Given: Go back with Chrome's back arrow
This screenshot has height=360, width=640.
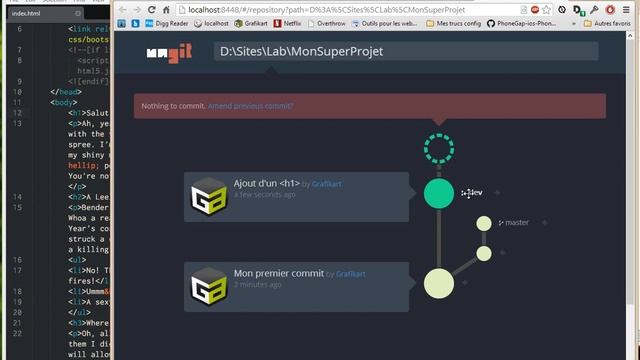Looking at the screenshot, I should click(122, 9).
